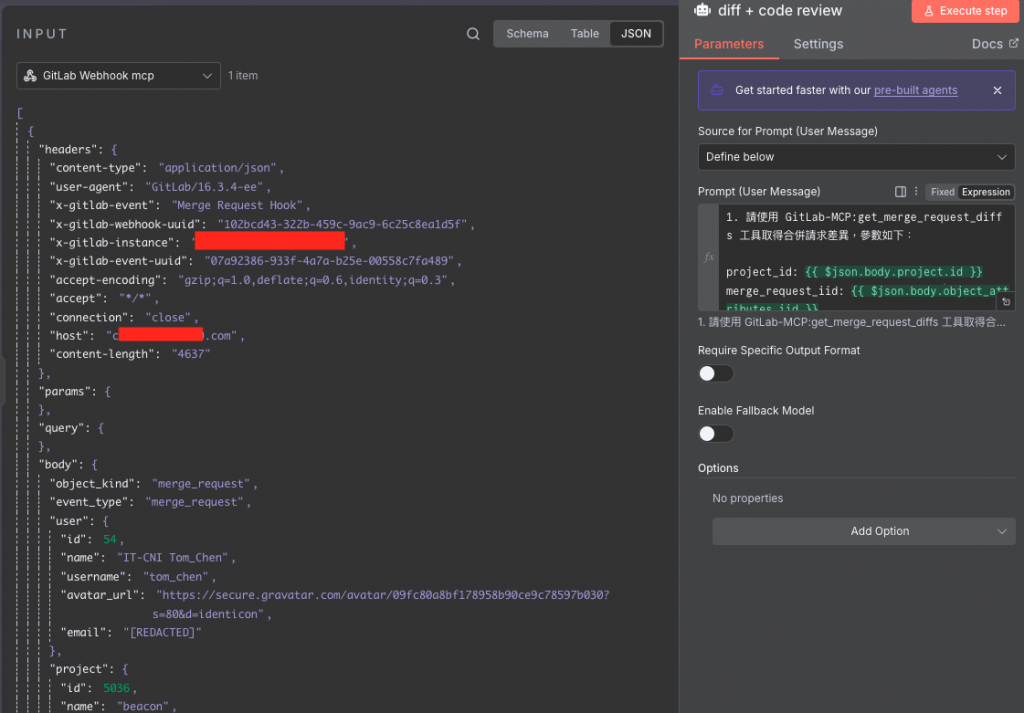Image resolution: width=1024 pixels, height=713 pixels.
Task: Click the name IT-CNI Tom_Chen value
Action: (172, 558)
